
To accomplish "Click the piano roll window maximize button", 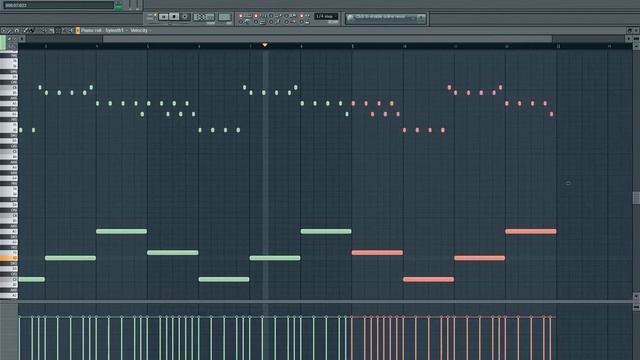I will [629, 31].
